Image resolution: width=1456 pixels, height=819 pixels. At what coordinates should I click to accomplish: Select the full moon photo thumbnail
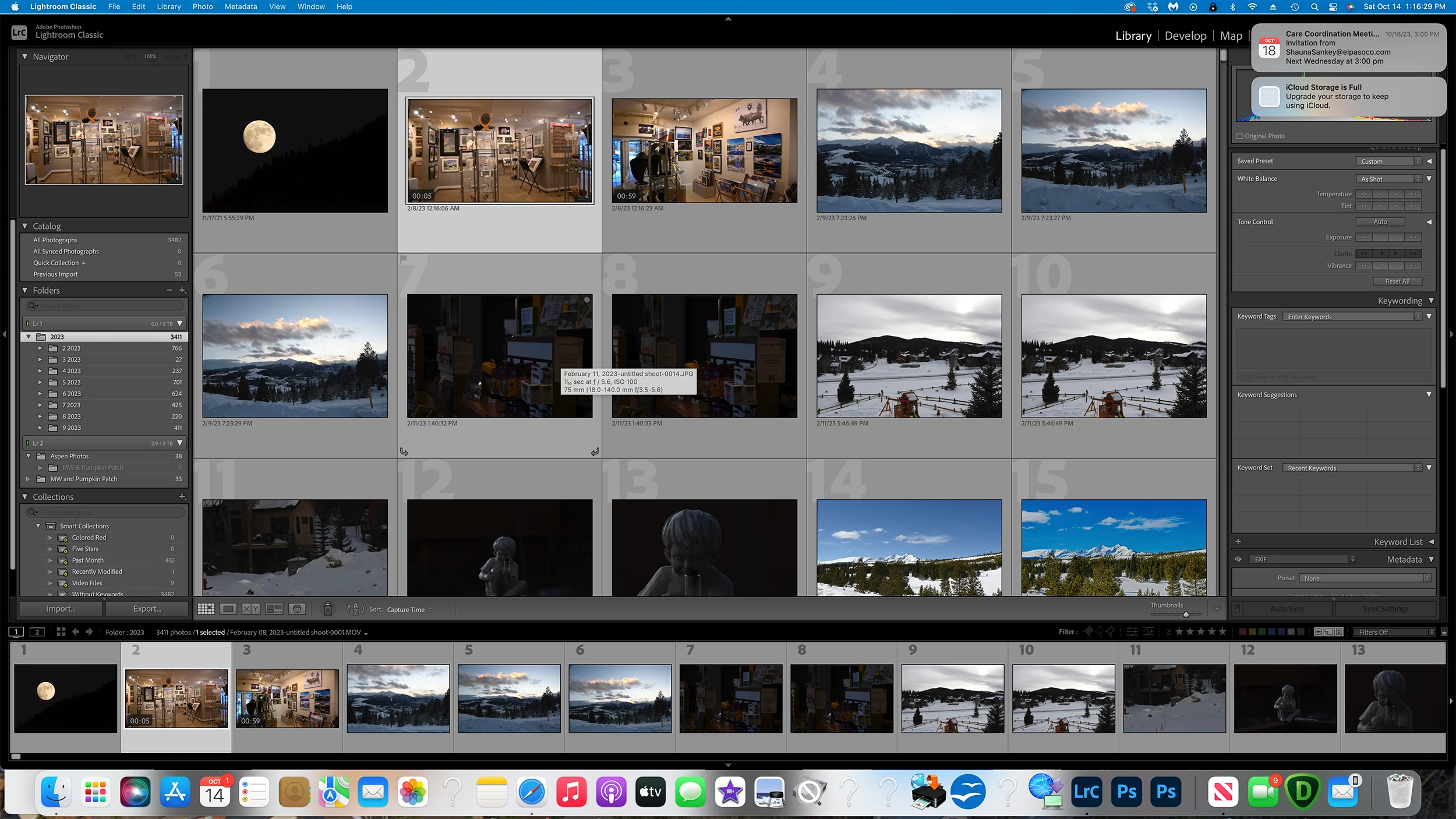pos(295,150)
